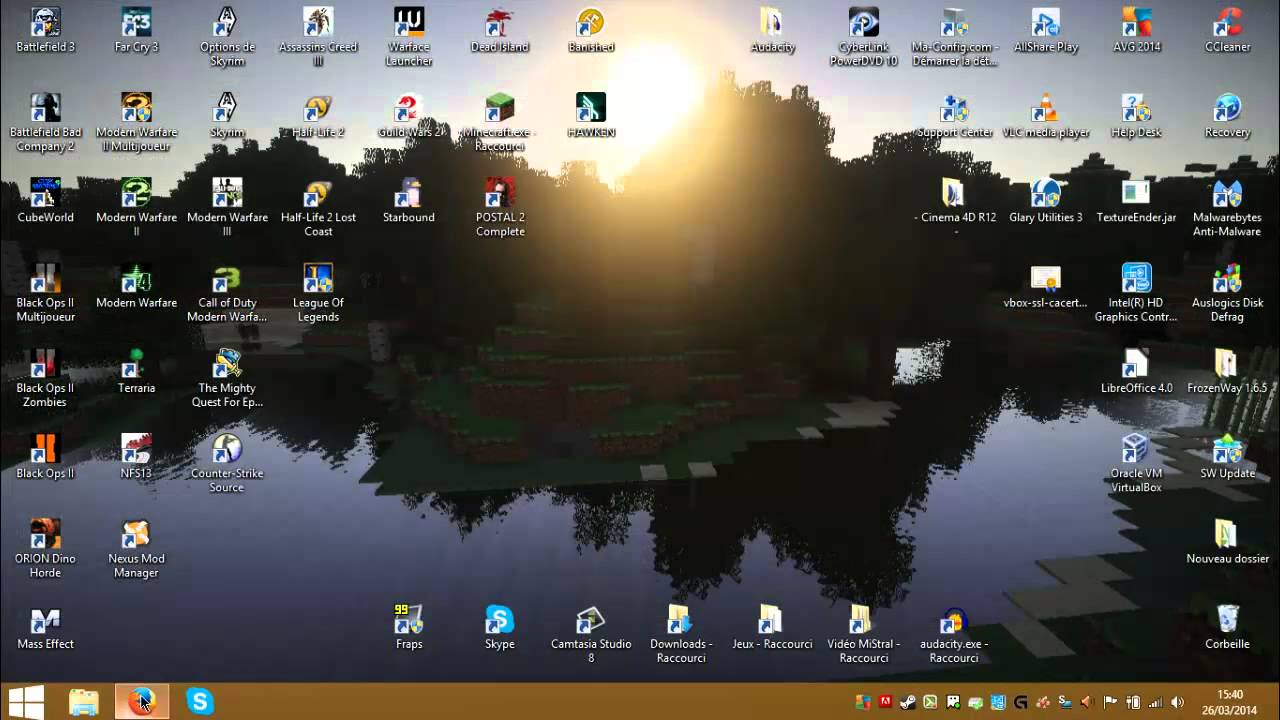Click the Fraps shortcut icon

(x=409, y=619)
